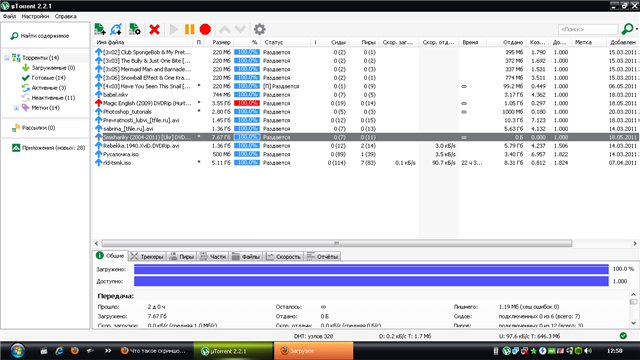Screen dimensions: 640x360
Task: Click the Доступно blue availability bar
Action: [x=371, y=281]
